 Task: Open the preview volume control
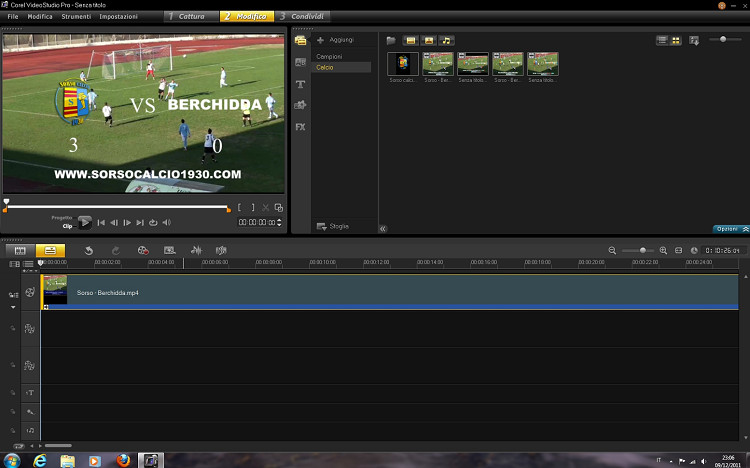(x=166, y=223)
